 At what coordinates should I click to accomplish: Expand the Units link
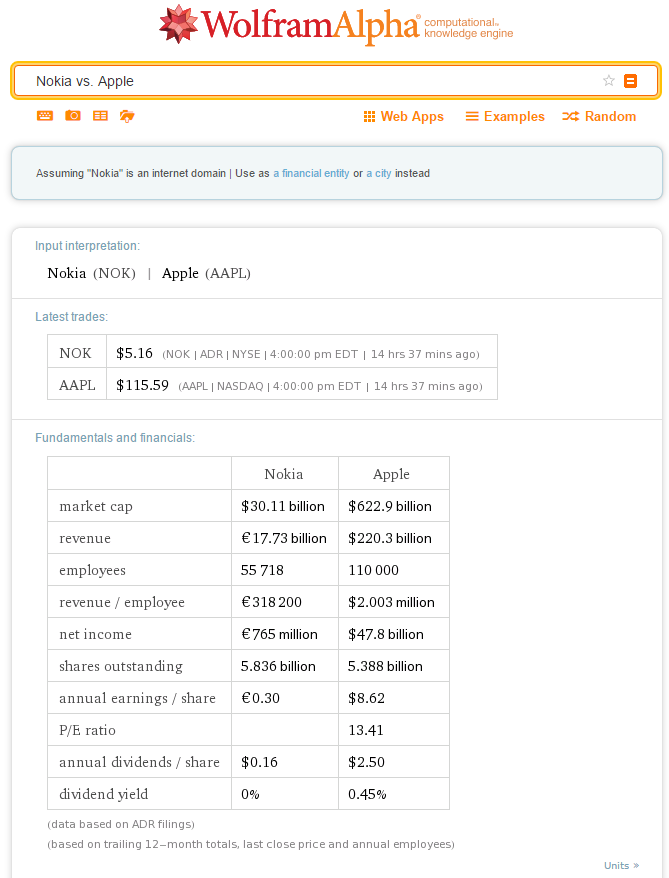click(x=621, y=866)
